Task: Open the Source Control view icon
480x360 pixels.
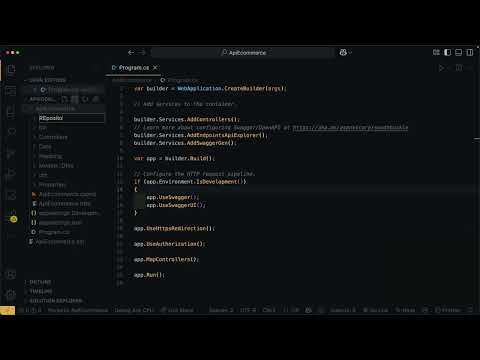Action: pos(11,153)
